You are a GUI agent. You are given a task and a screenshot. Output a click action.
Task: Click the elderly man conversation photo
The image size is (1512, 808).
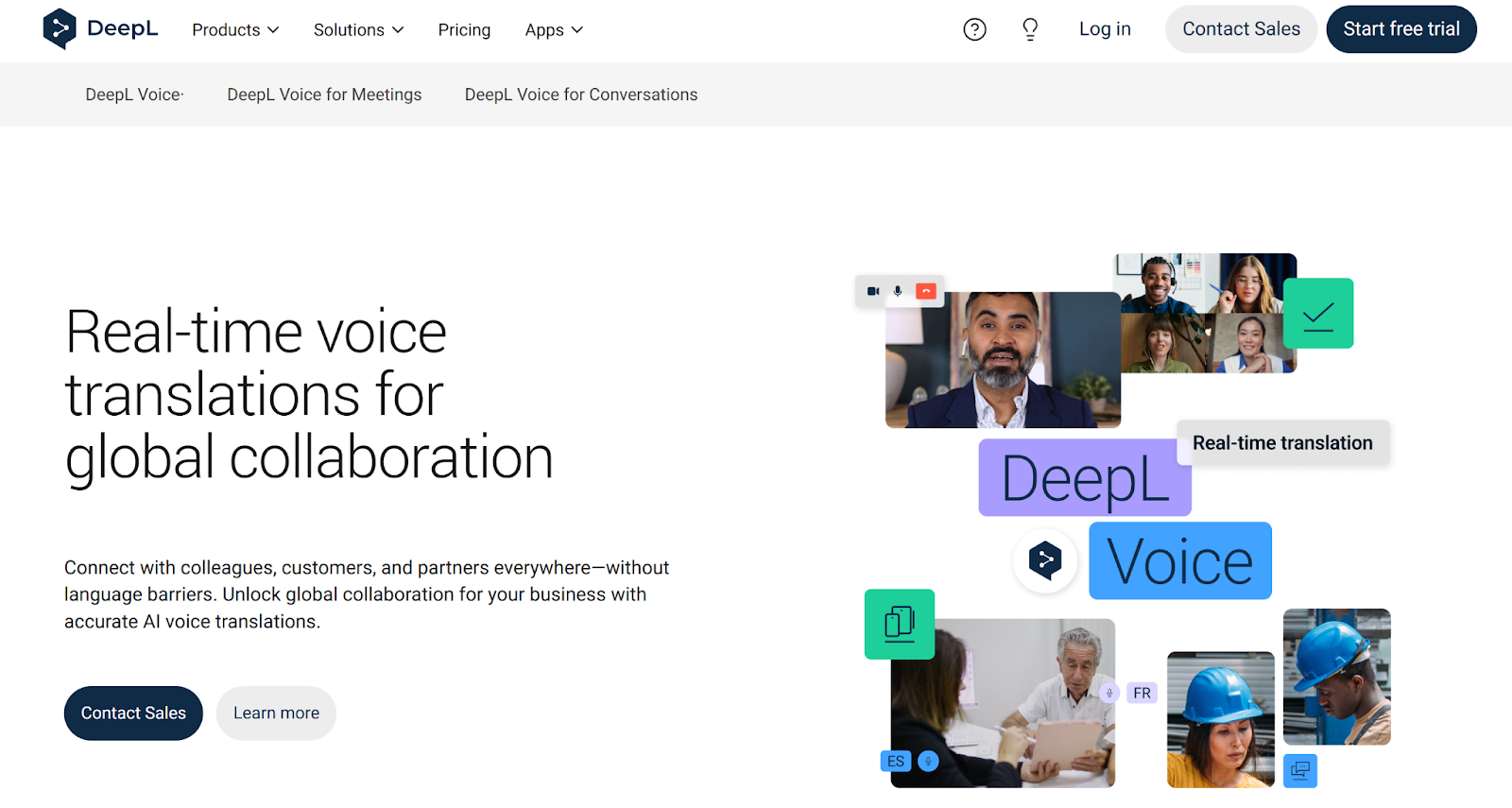click(1003, 703)
